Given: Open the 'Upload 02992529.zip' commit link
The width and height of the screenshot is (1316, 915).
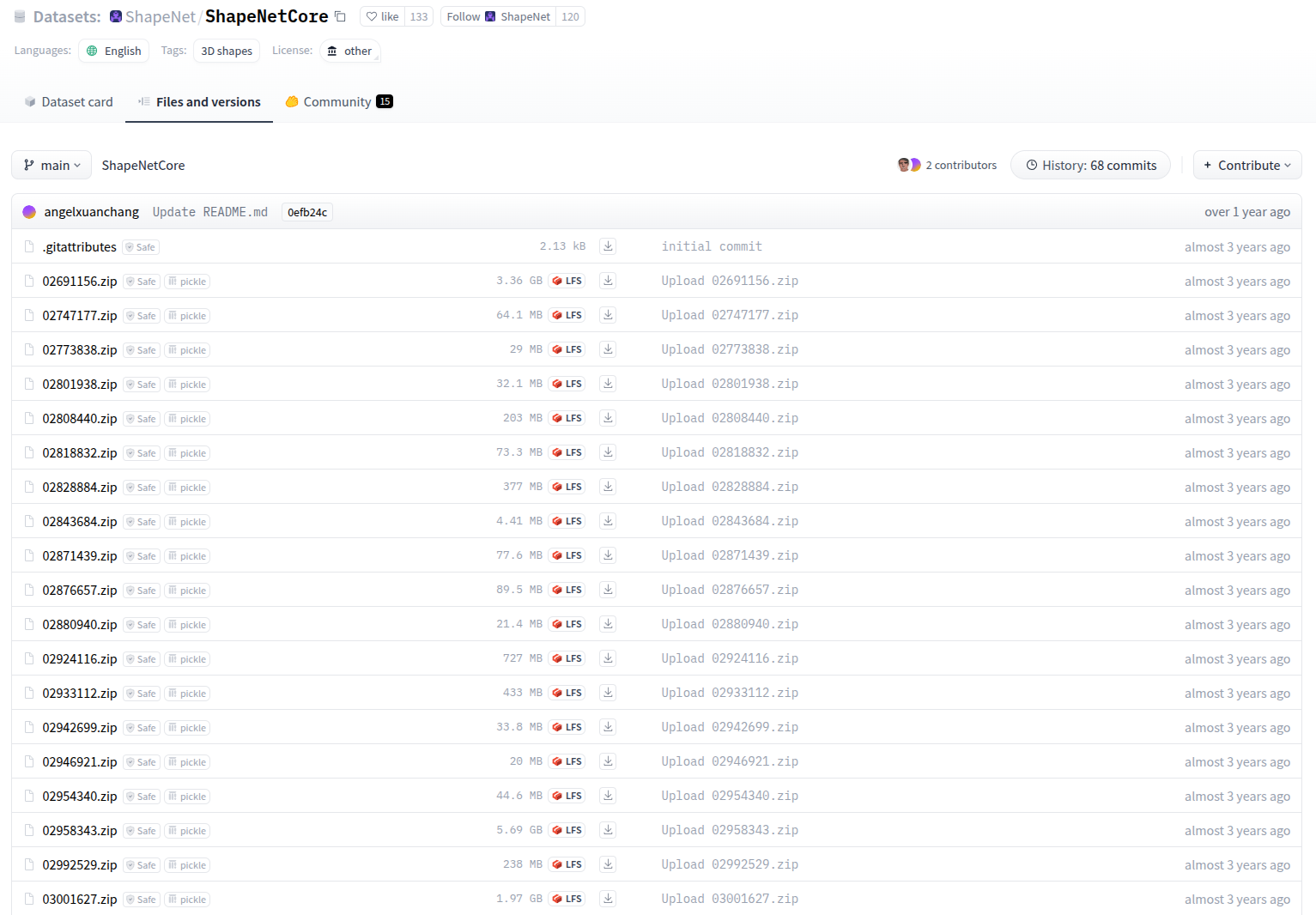Looking at the screenshot, I should (x=730, y=864).
